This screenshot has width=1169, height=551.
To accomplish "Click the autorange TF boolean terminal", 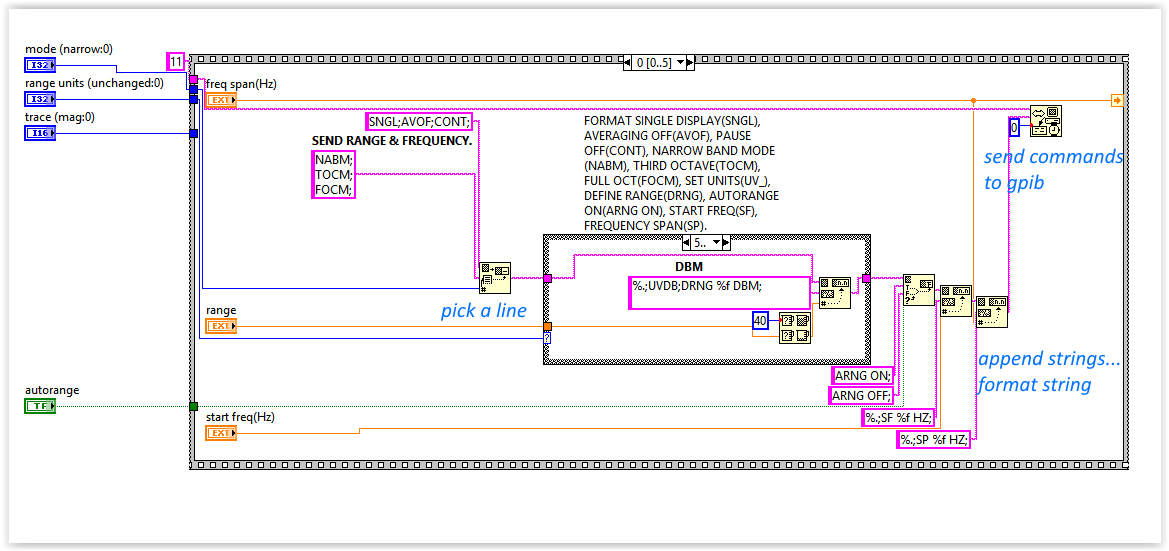I will coord(40,406).
